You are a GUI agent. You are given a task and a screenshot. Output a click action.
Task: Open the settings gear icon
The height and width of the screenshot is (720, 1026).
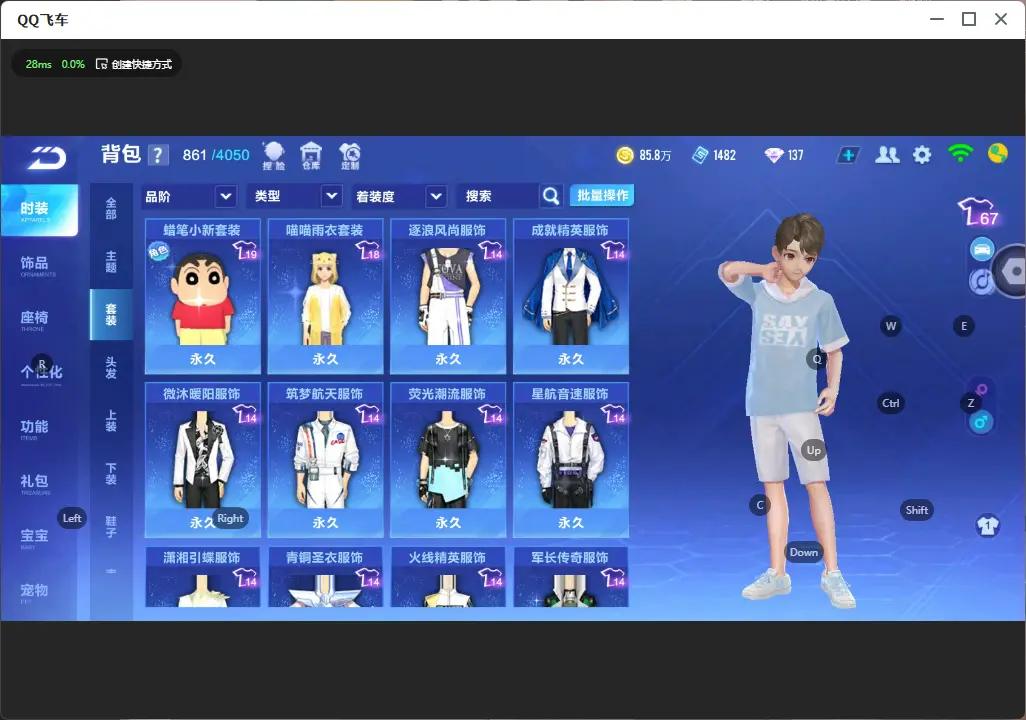click(x=922, y=155)
